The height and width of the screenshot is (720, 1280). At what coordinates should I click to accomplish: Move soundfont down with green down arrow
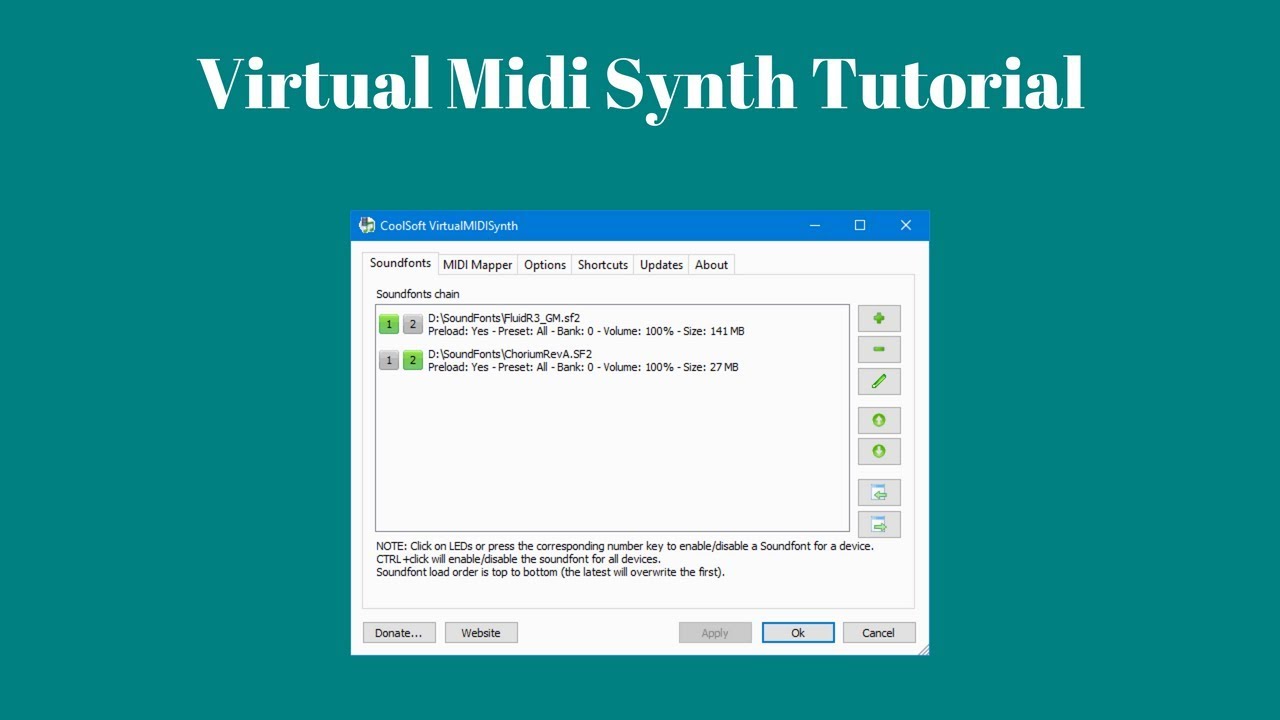[879, 451]
